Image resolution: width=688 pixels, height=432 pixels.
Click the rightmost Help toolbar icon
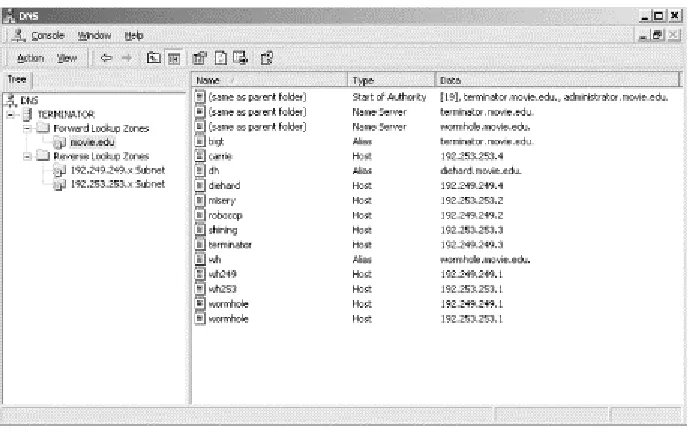point(267,58)
